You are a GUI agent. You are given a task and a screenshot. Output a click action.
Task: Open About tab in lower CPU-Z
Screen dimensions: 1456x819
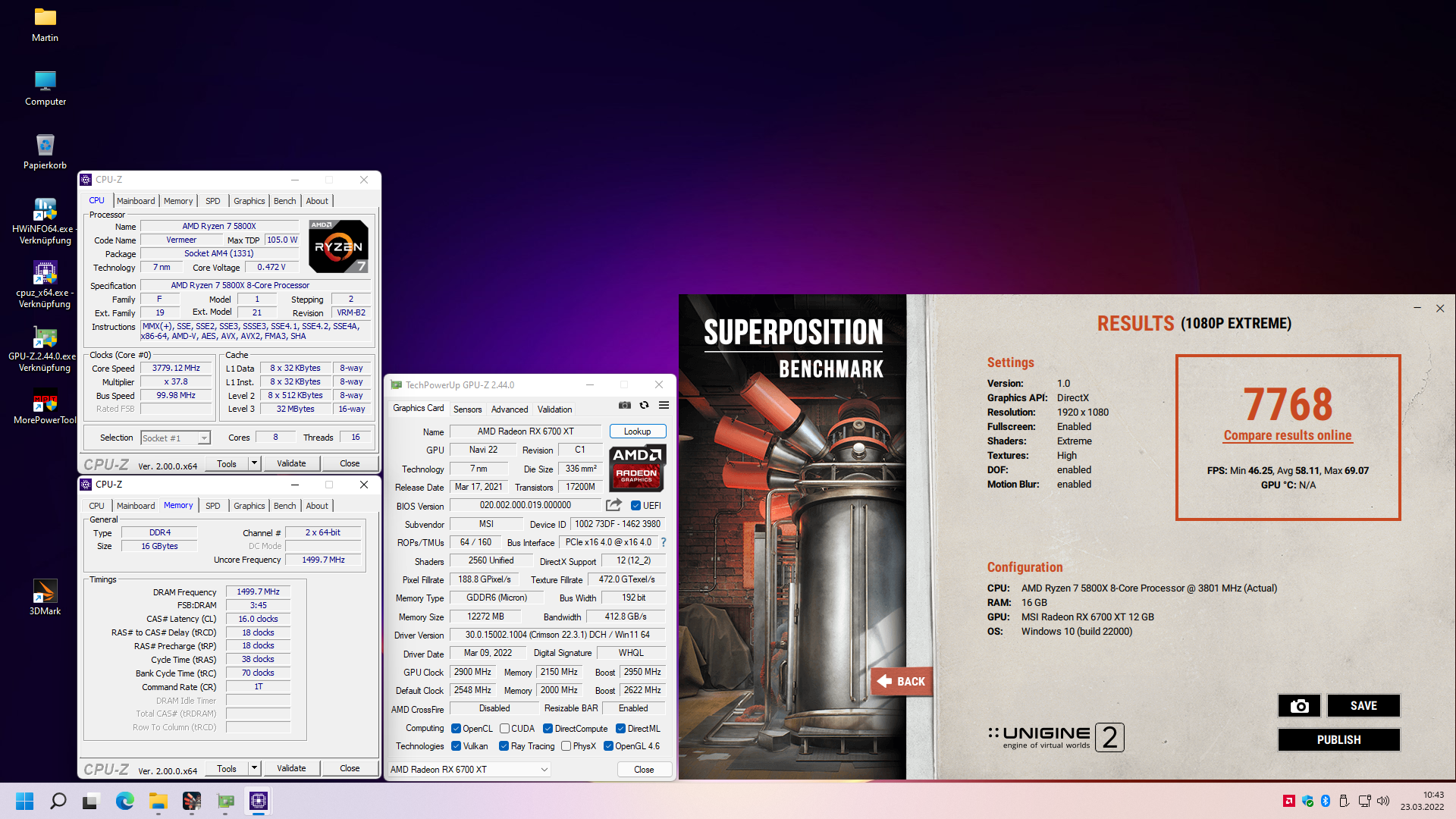(x=317, y=506)
